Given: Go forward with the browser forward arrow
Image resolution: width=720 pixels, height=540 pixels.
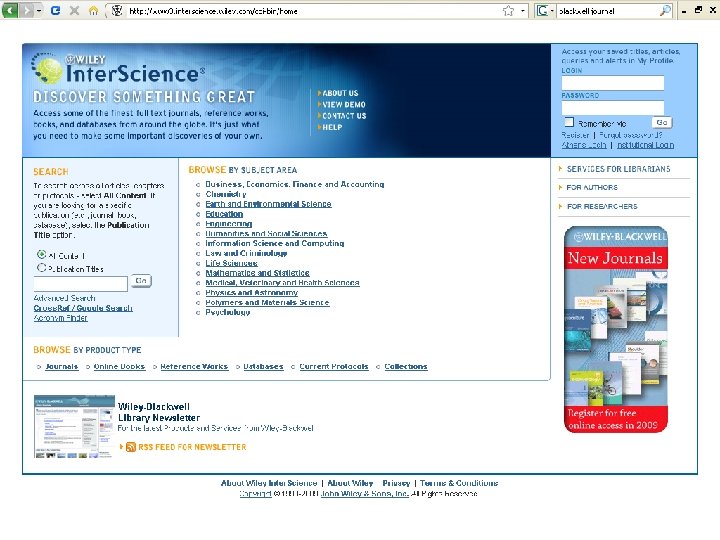Looking at the screenshot, I should [x=27, y=10].
